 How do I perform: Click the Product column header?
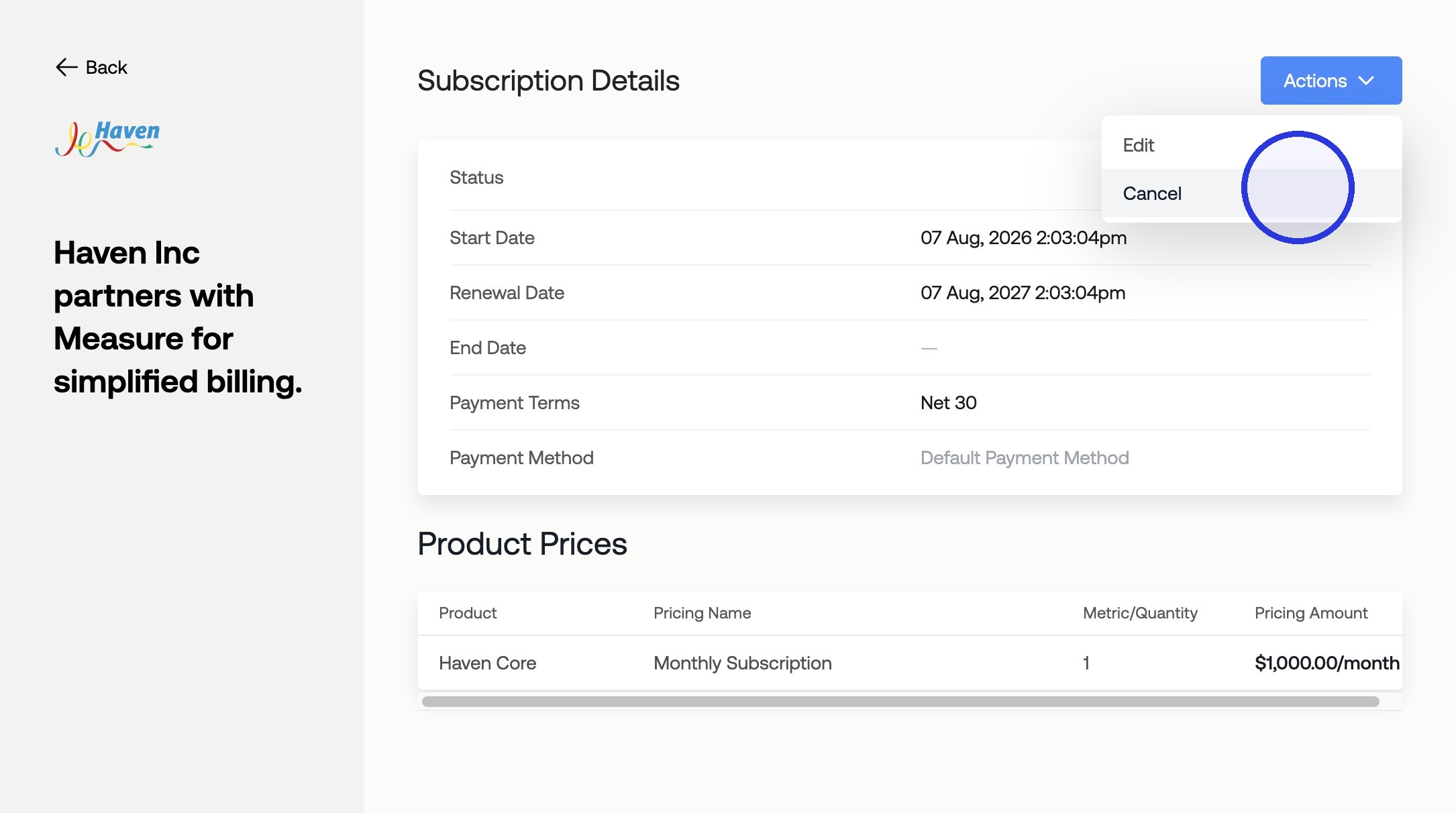click(x=468, y=613)
